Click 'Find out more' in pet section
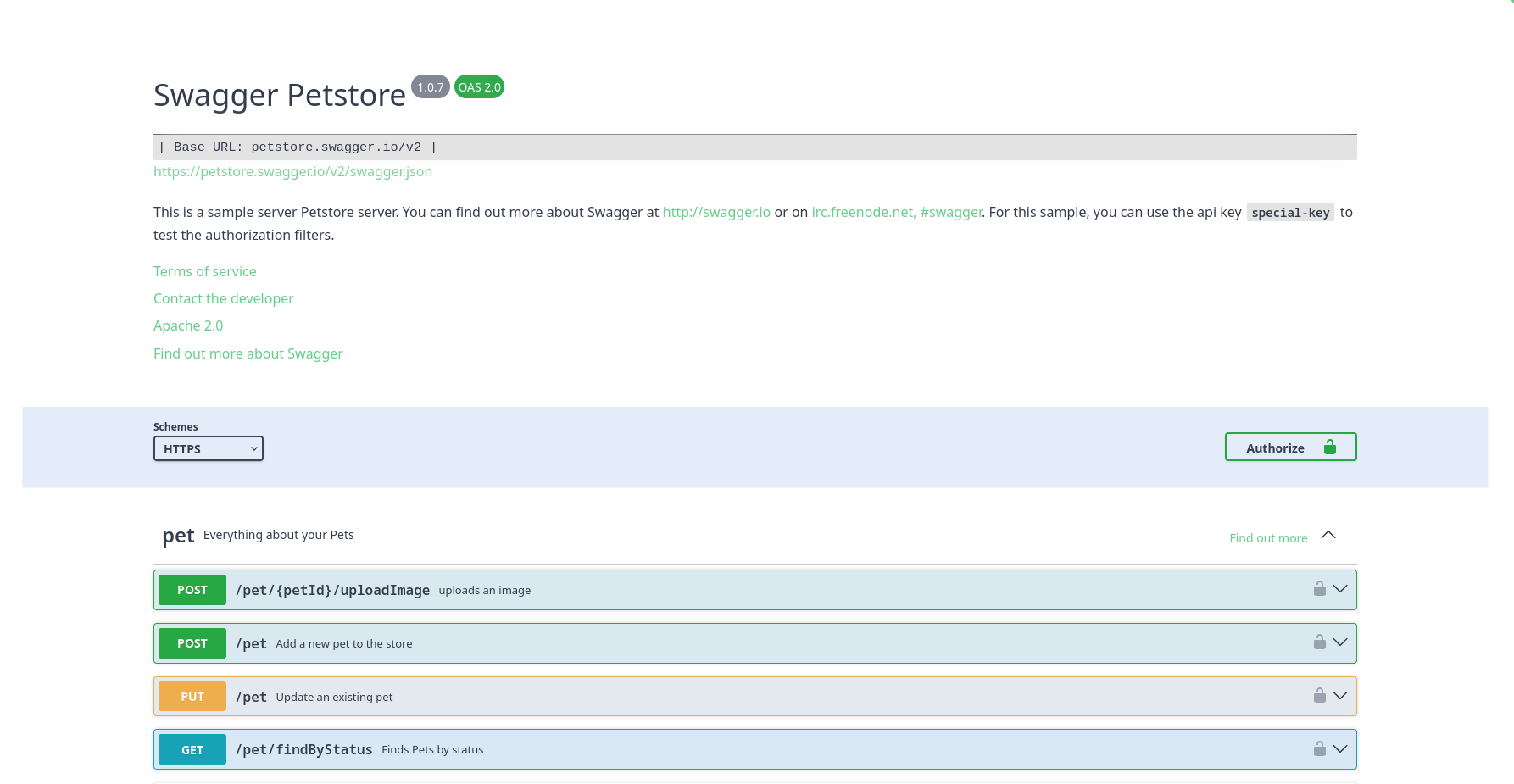This screenshot has width=1514, height=784. [x=1268, y=538]
